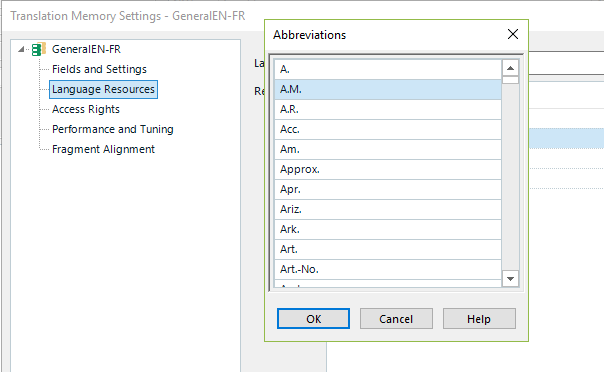Click the scroll down arrow in abbreviations list
The height and width of the screenshot is (372, 604).
coord(510,278)
